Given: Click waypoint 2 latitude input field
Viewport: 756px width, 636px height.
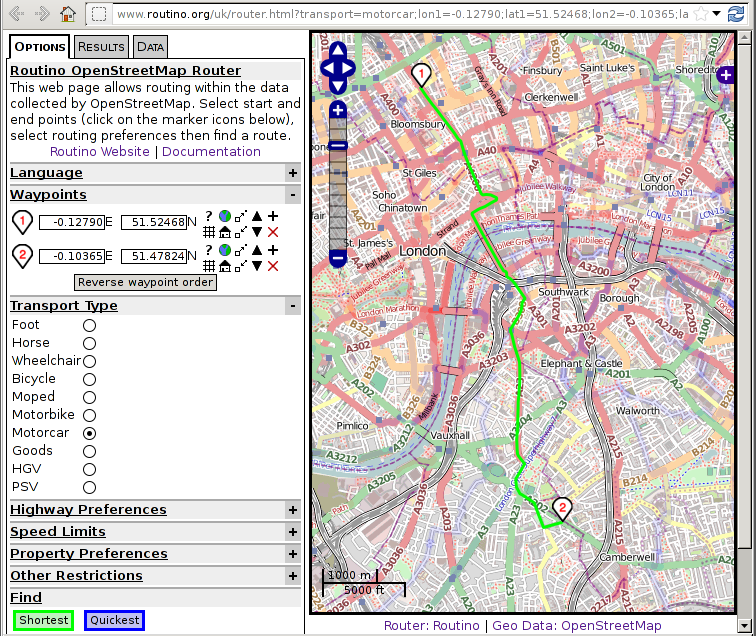Looking at the screenshot, I should coord(154,256).
